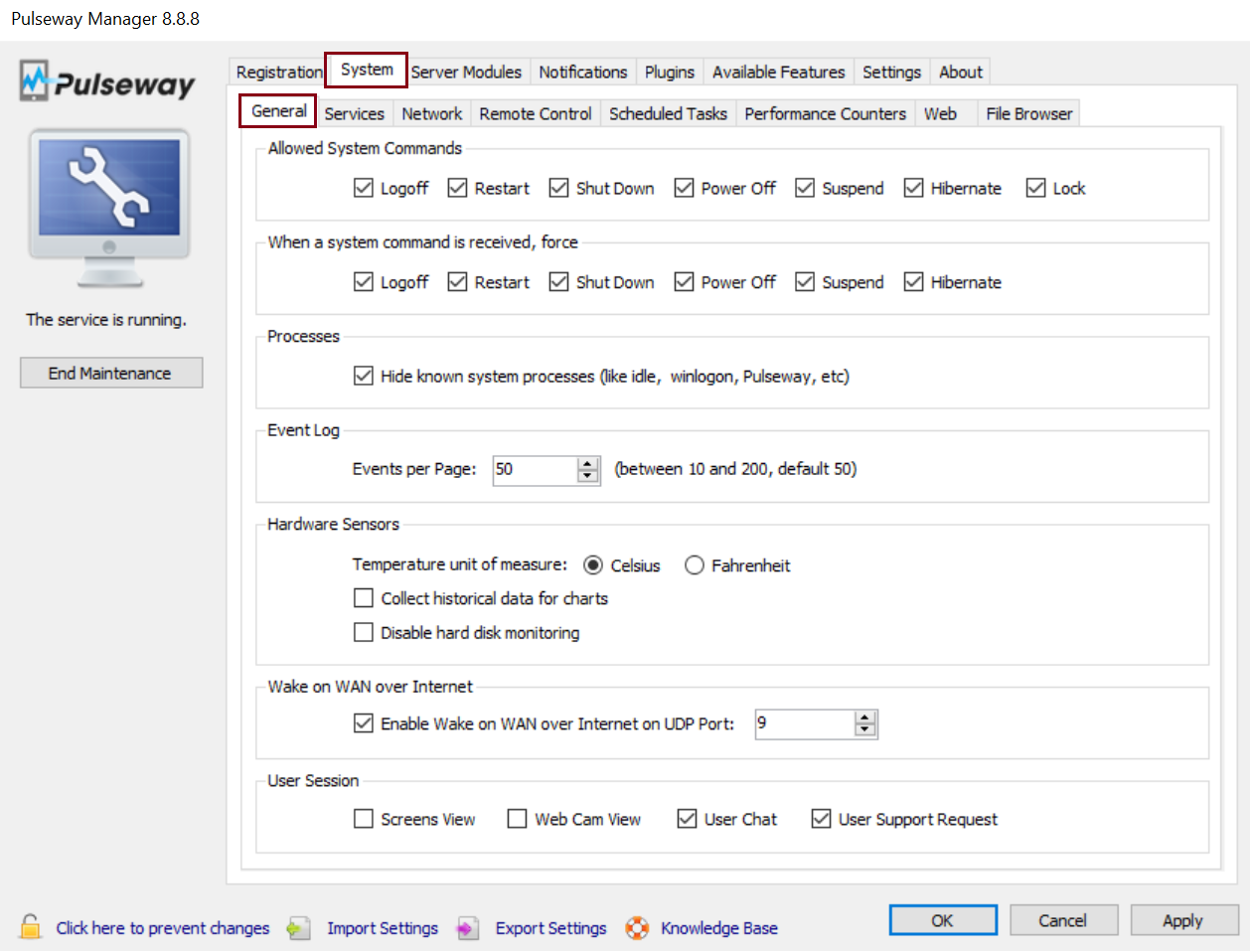Increase Events per Page with up arrow

[x=588, y=463]
